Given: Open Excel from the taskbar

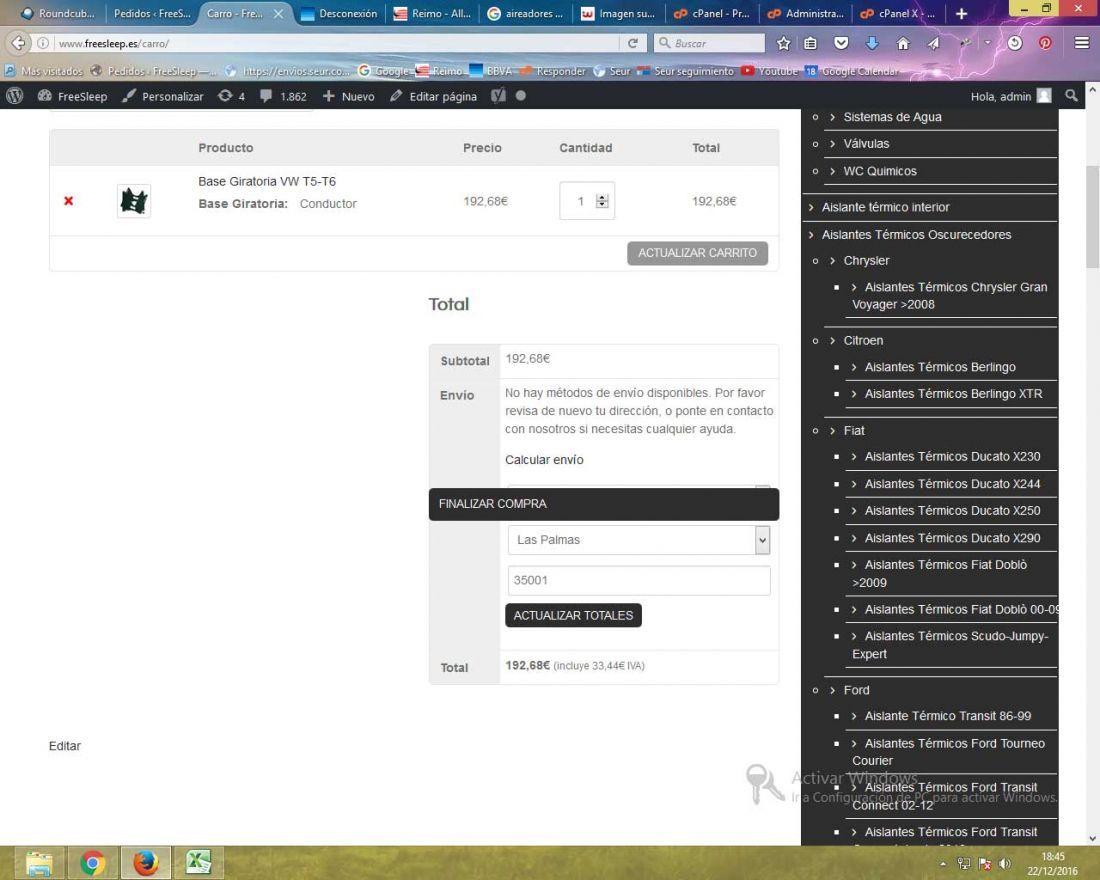Looking at the screenshot, I should pos(199,862).
